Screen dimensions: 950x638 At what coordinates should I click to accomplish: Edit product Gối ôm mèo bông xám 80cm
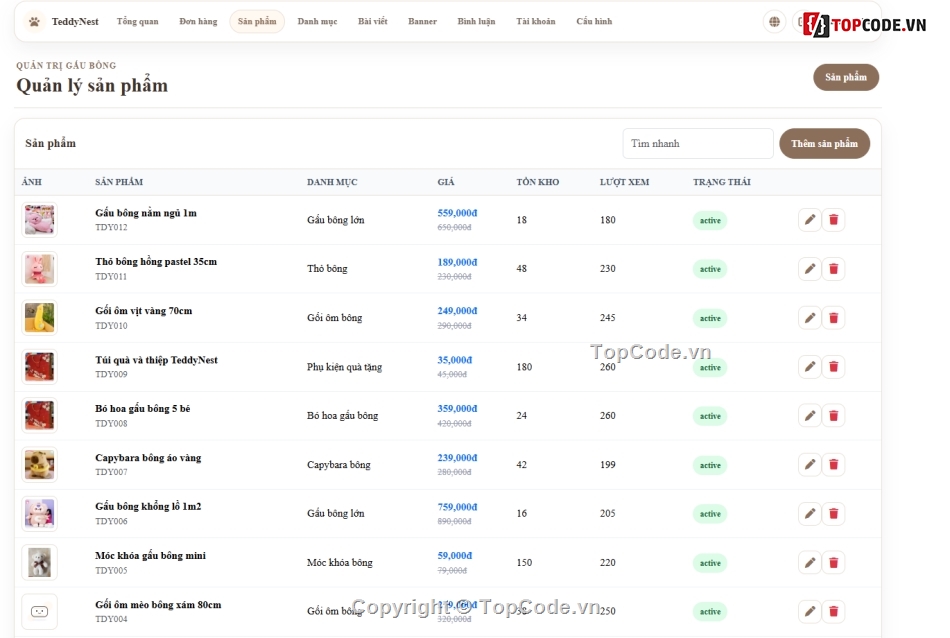tap(809, 611)
